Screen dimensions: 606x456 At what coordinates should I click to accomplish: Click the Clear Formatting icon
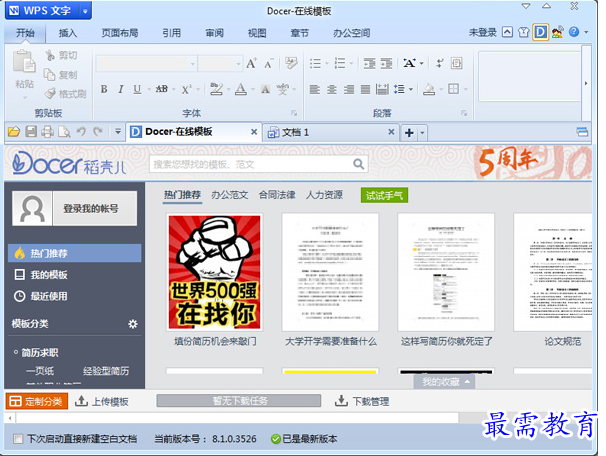(x=291, y=63)
